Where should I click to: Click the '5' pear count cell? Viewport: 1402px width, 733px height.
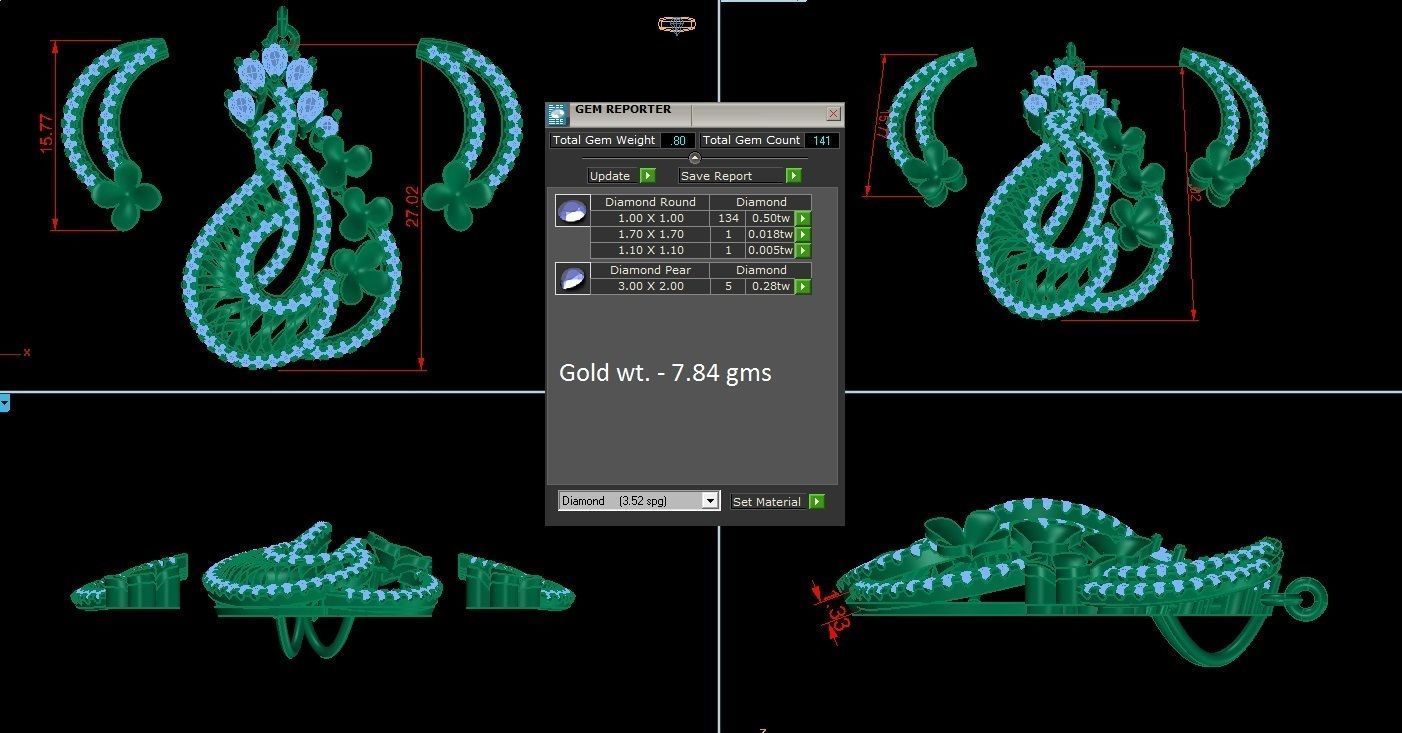(728, 286)
